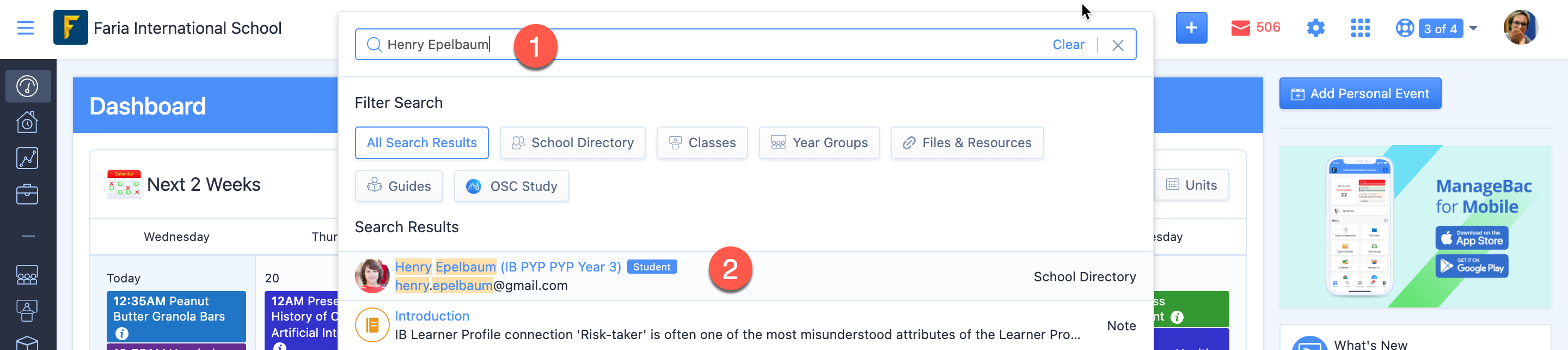Select the All Search Results filter

[421, 143]
